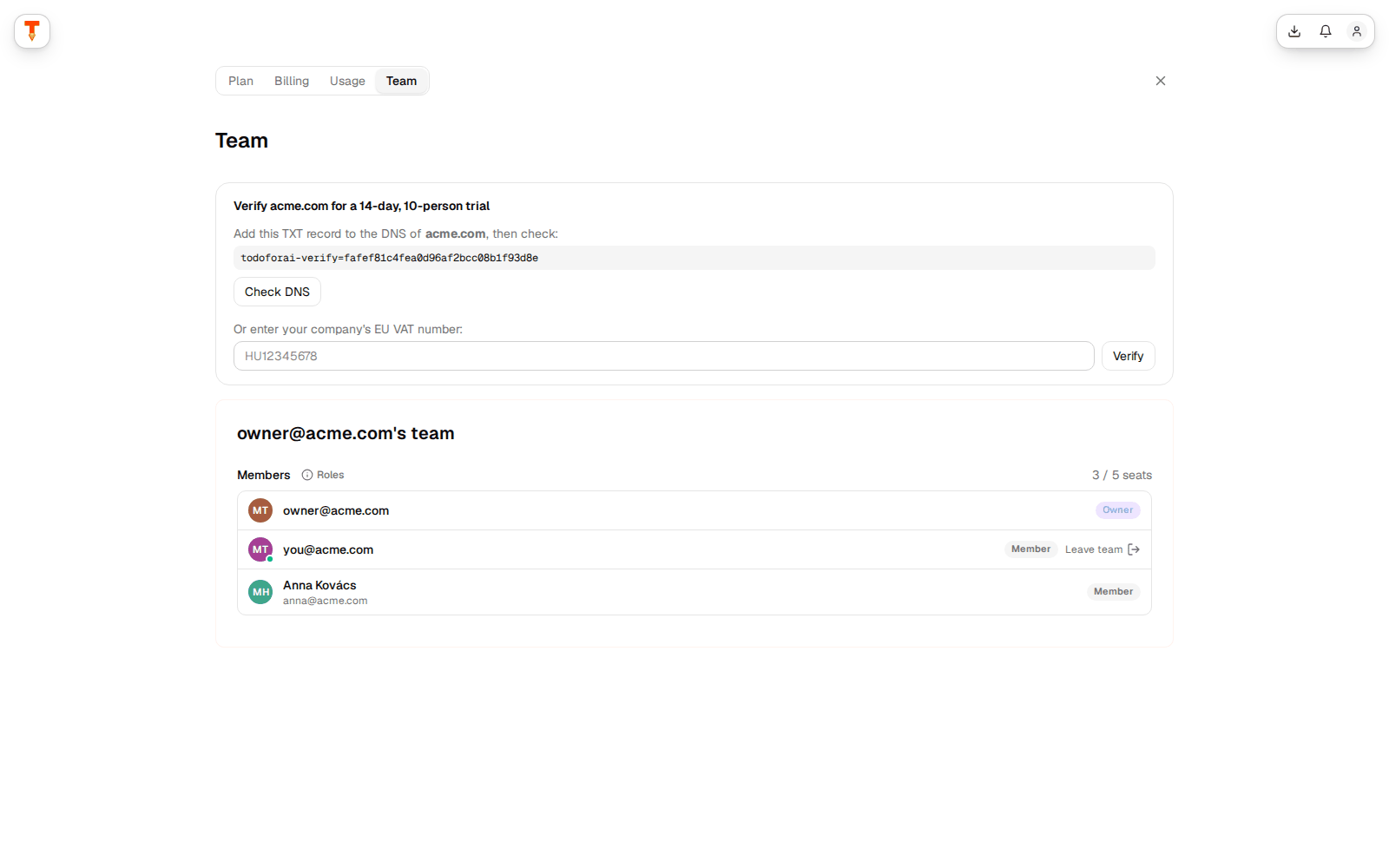Image resolution: width=1389 pixels, height=868 pixels.
Task: Click the anna@acme.com email text
Action: pyautogui.click(x=325, y=601)
